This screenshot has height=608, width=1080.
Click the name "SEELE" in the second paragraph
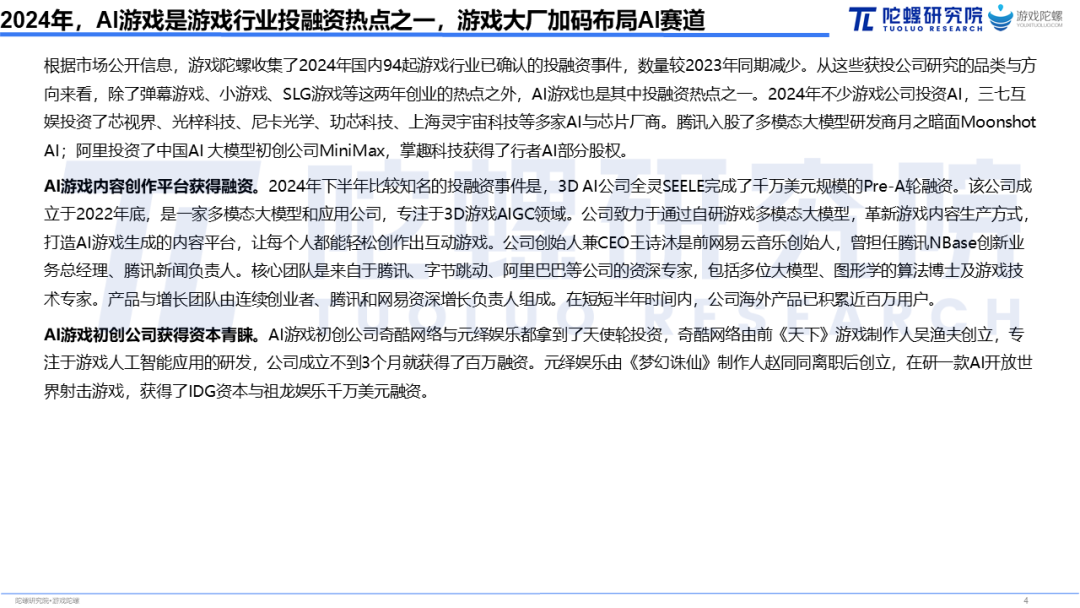point(683,186)
